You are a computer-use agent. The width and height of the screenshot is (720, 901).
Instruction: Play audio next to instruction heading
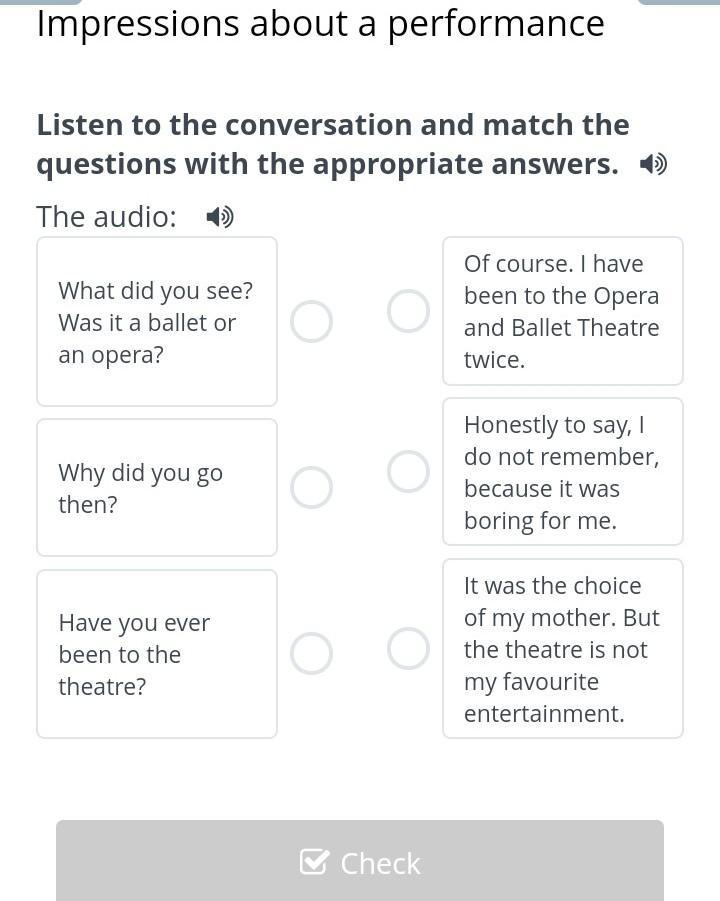(x=653, y=164)
